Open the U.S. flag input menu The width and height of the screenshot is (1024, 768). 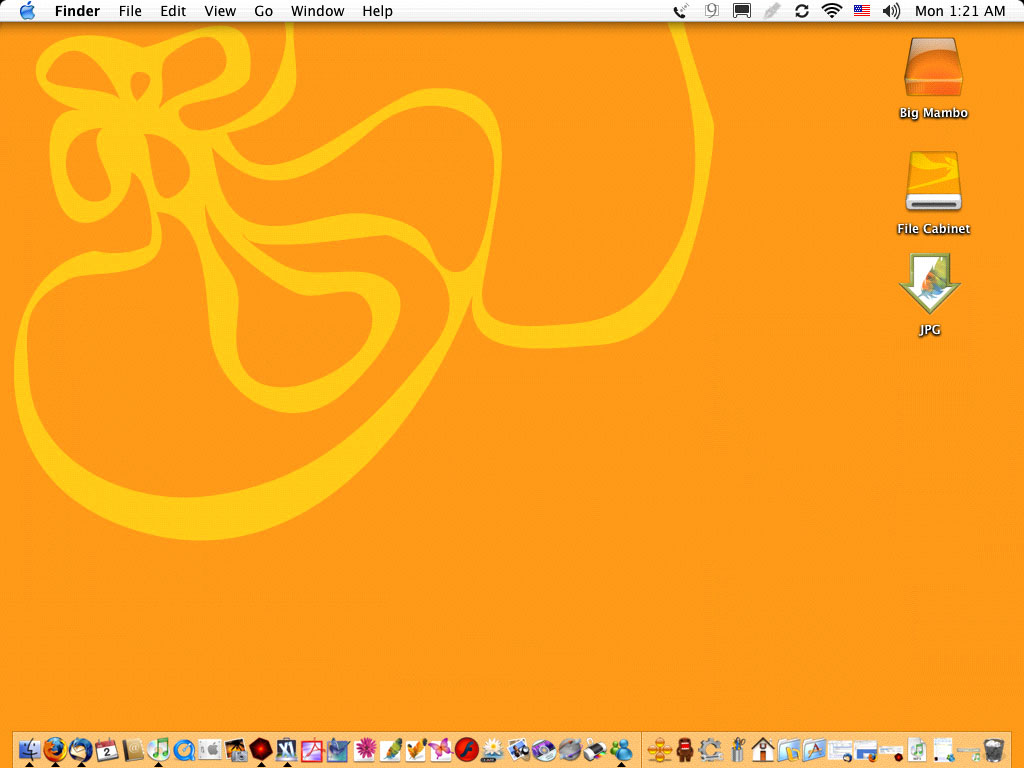[862, 10]
